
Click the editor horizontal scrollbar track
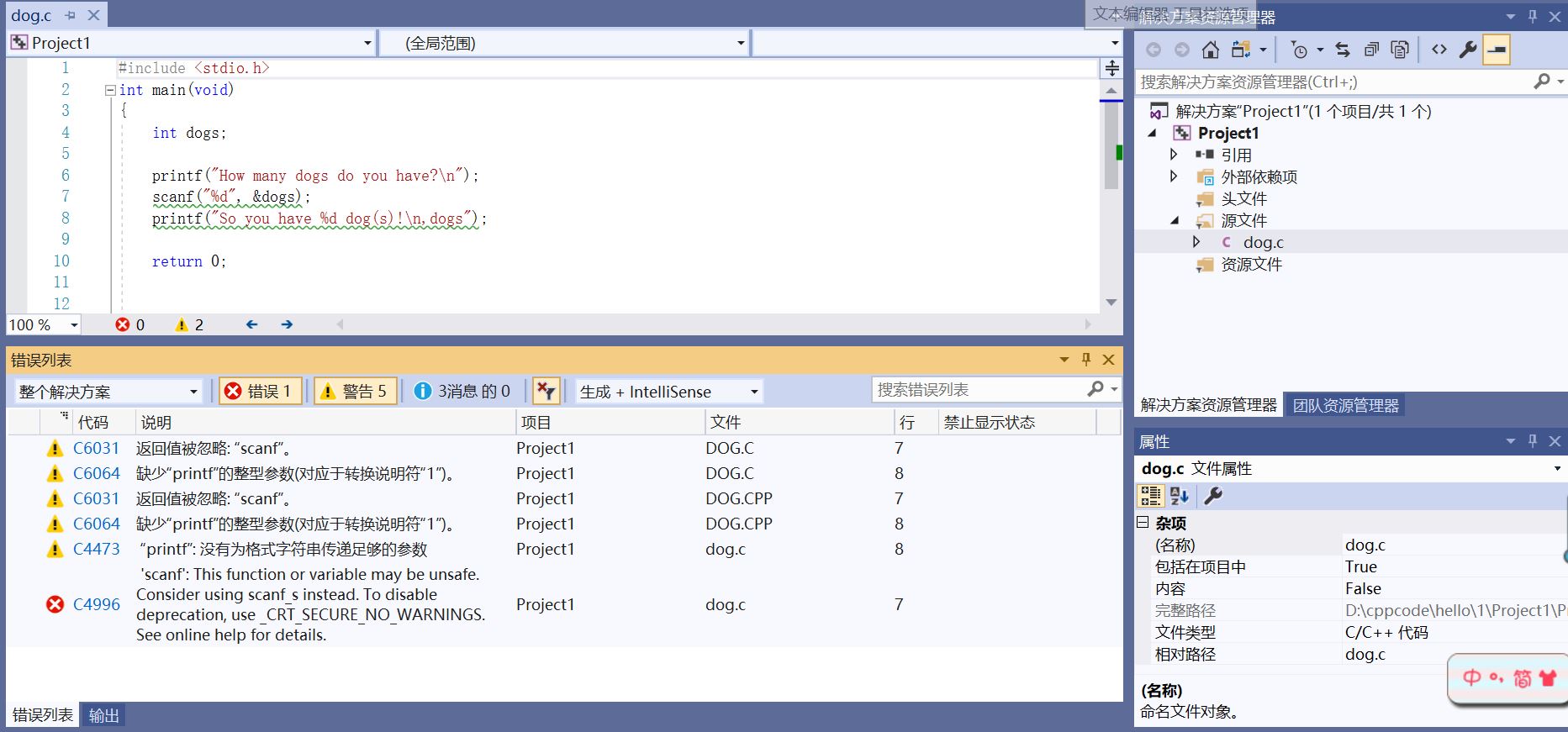click(715, 324)
